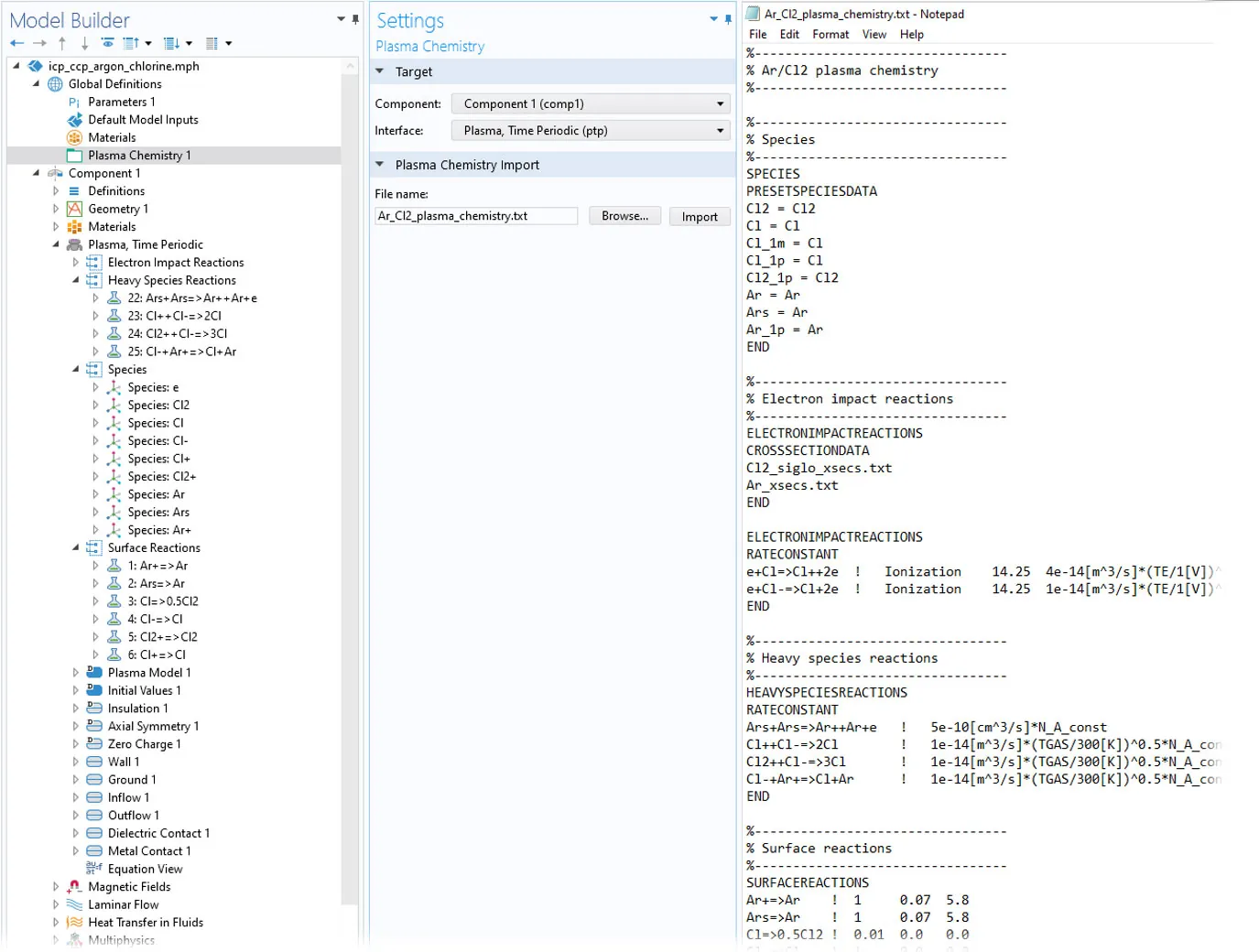Viewport: 1259px width, 952px height.
Task: Click the Collapse All list icon in toolbar
Action: [x=130, y=43]
